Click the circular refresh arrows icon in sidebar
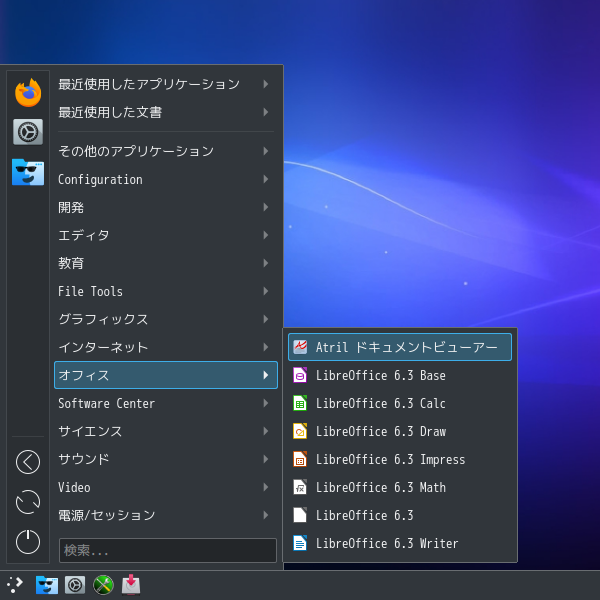The image size is (600, 600). click(28, 502)
